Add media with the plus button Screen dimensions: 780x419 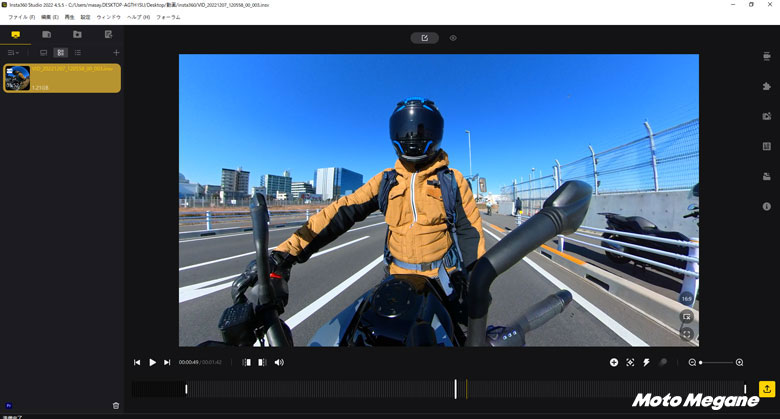116,52
